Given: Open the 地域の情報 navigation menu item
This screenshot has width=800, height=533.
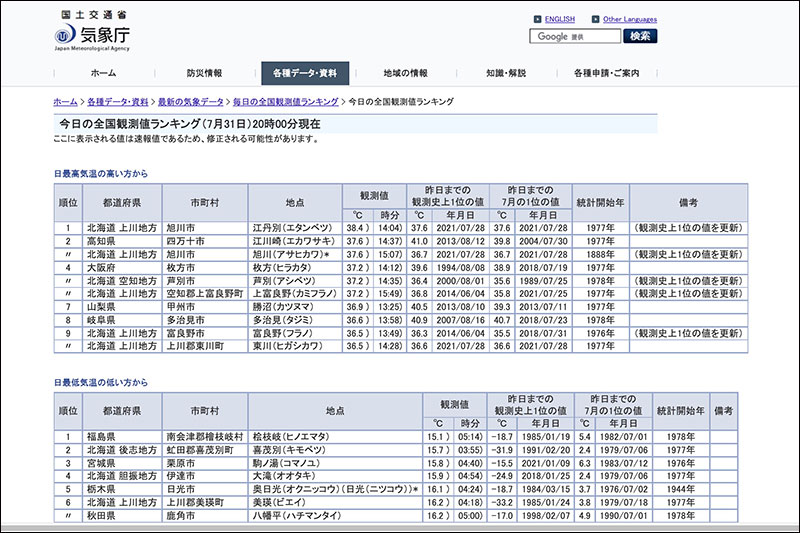Looking at the screenshot, I should tap(405, 73).
